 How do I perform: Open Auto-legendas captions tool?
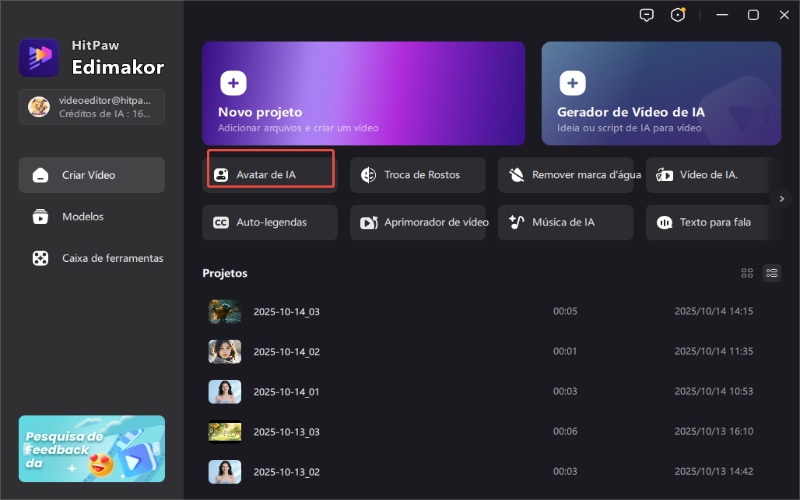pyautogui.click(x=270, y=222)
